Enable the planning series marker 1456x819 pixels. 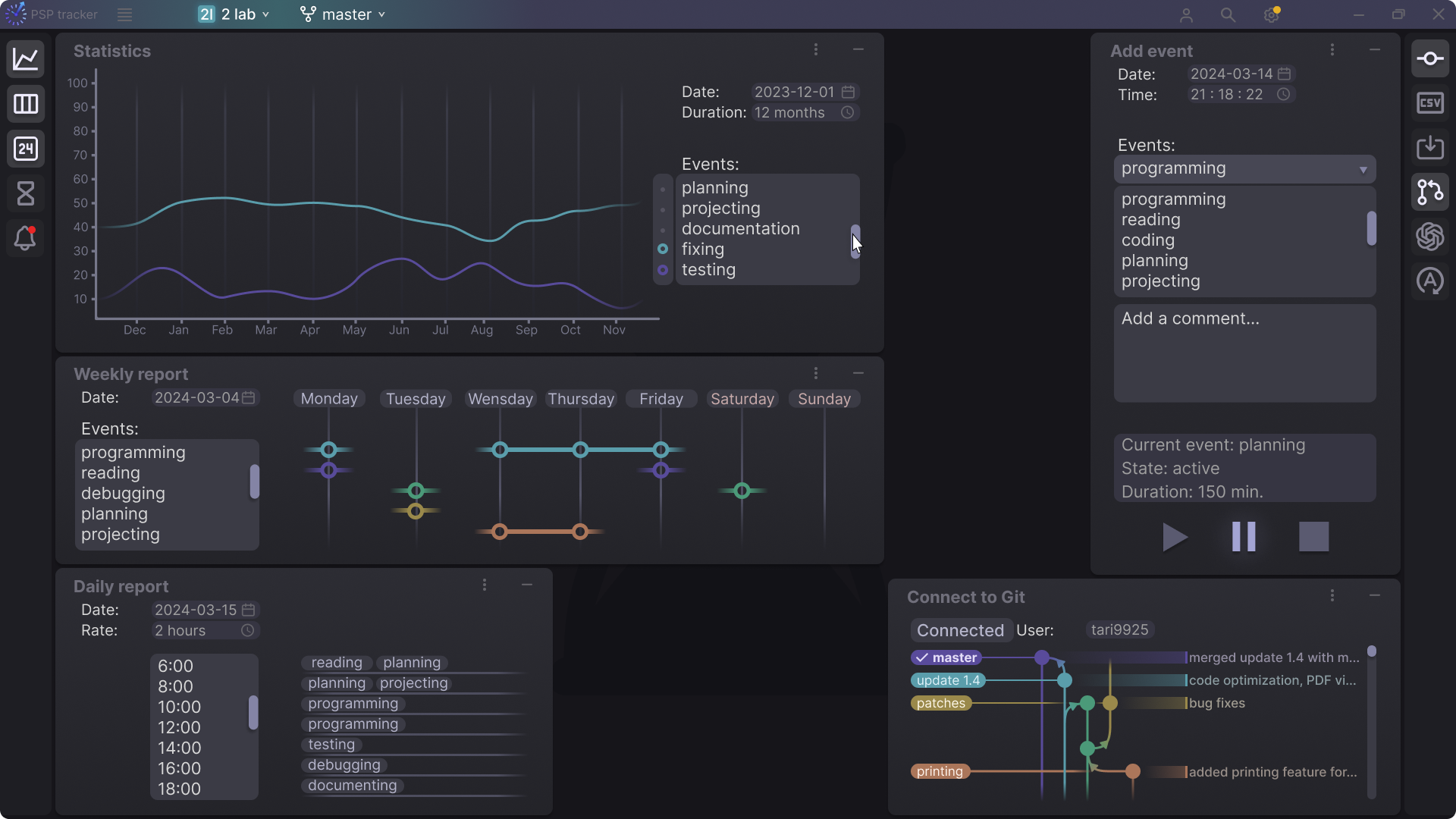(x=663, y=189)
